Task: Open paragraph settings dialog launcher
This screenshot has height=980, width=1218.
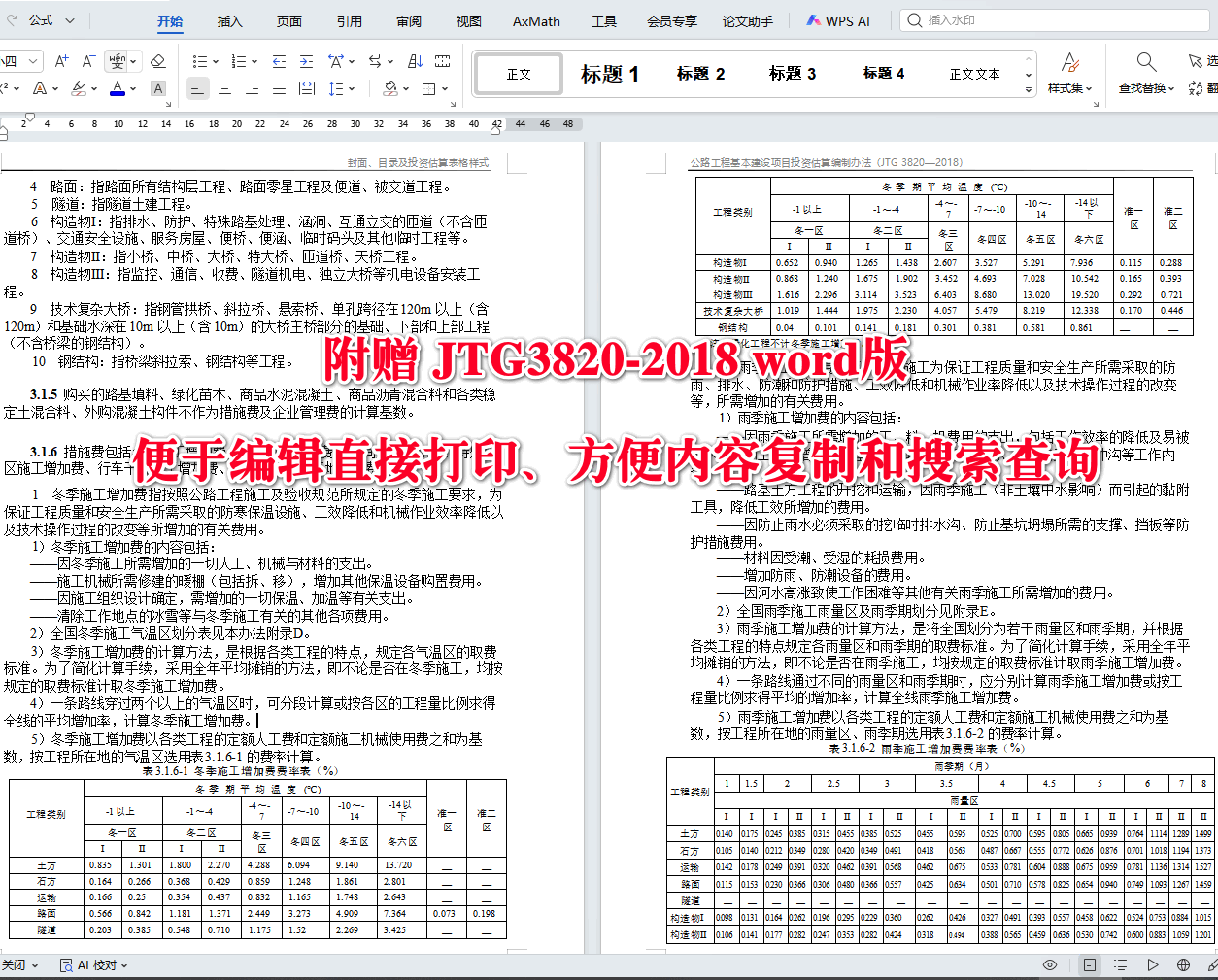Action: 451,103
